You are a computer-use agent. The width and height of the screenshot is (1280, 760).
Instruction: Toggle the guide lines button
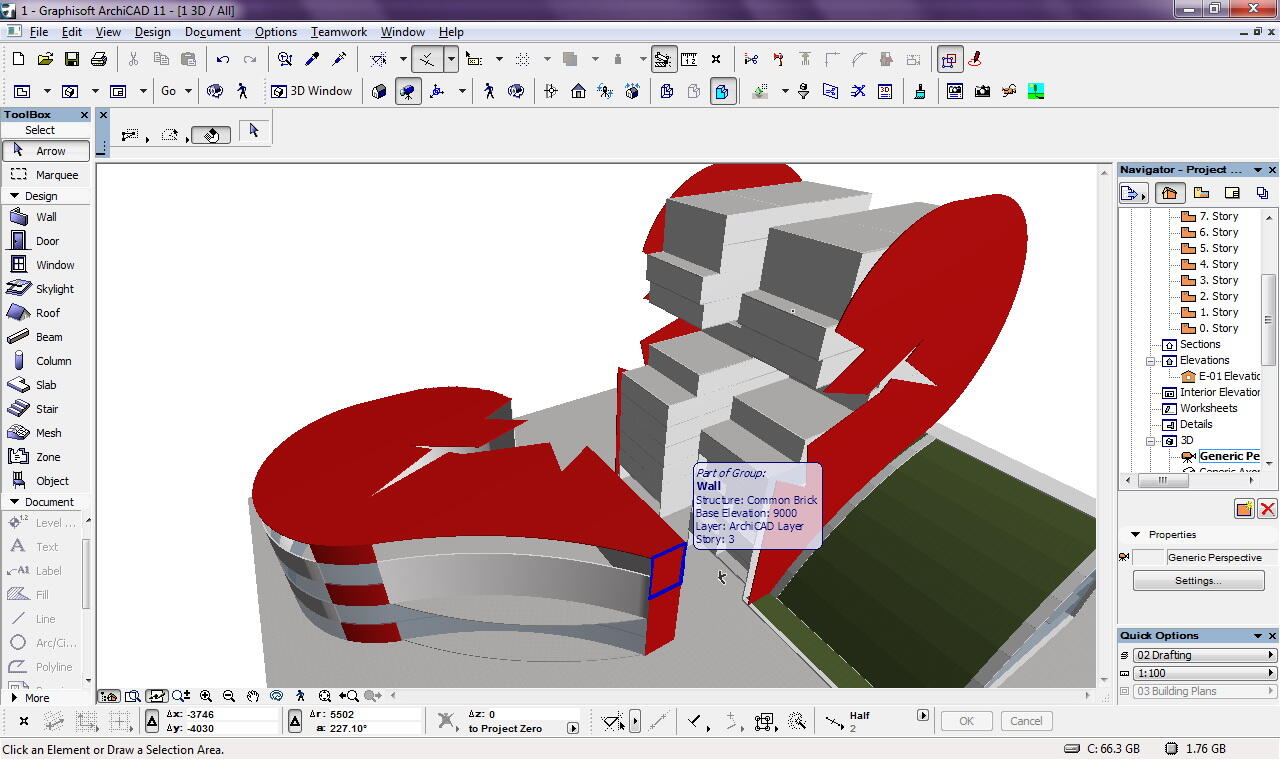(x=427, y=59)
